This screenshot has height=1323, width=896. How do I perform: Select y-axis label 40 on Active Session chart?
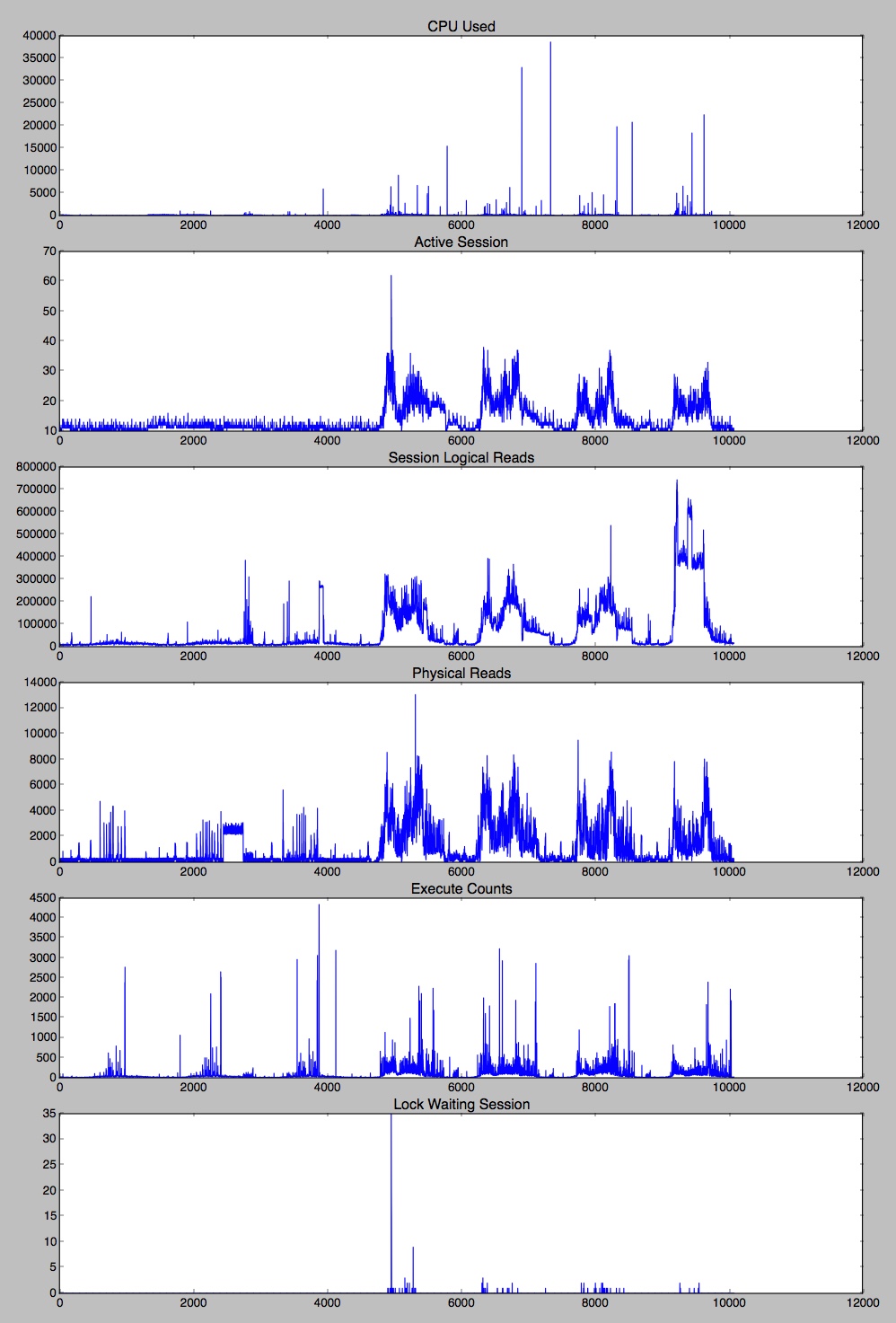(48, 340)
